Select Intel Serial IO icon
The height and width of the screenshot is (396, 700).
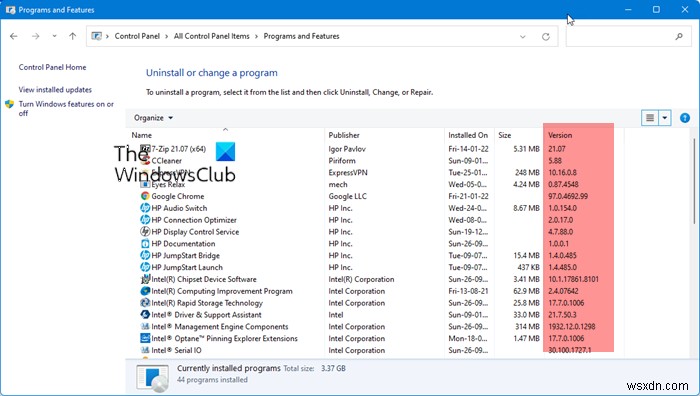(145, 350)
